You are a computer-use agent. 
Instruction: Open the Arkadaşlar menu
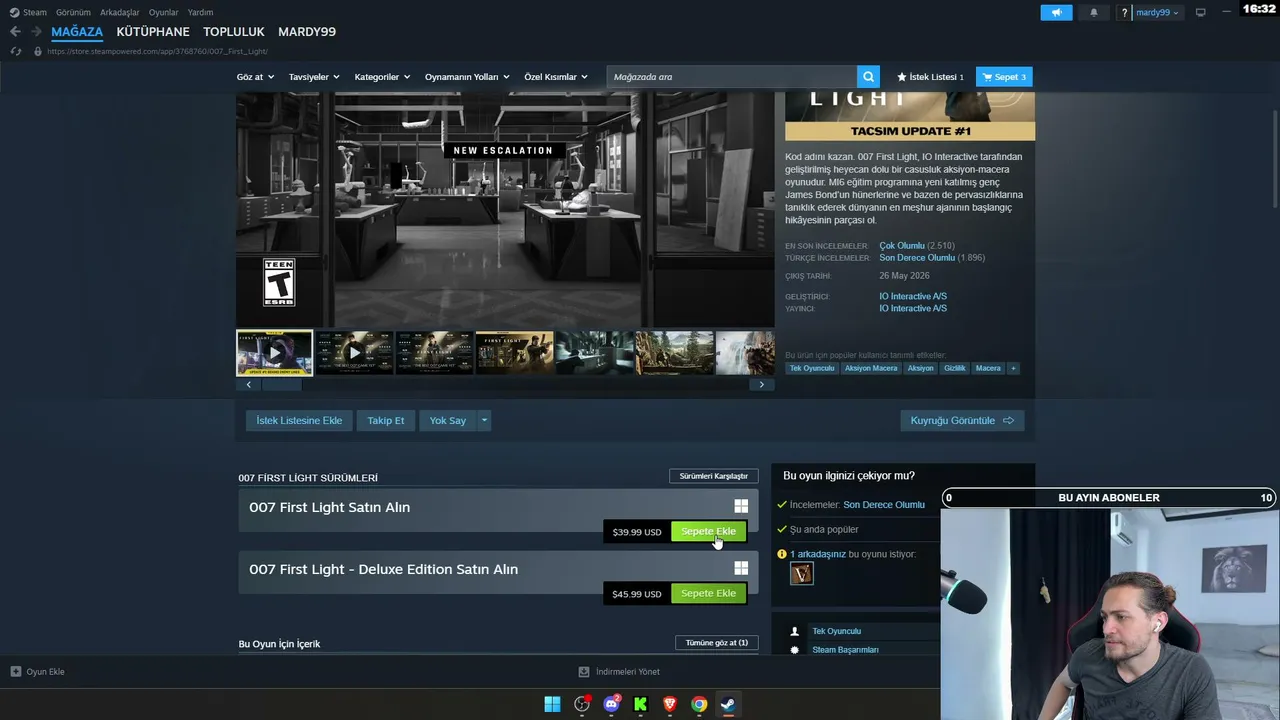(120, 13)
